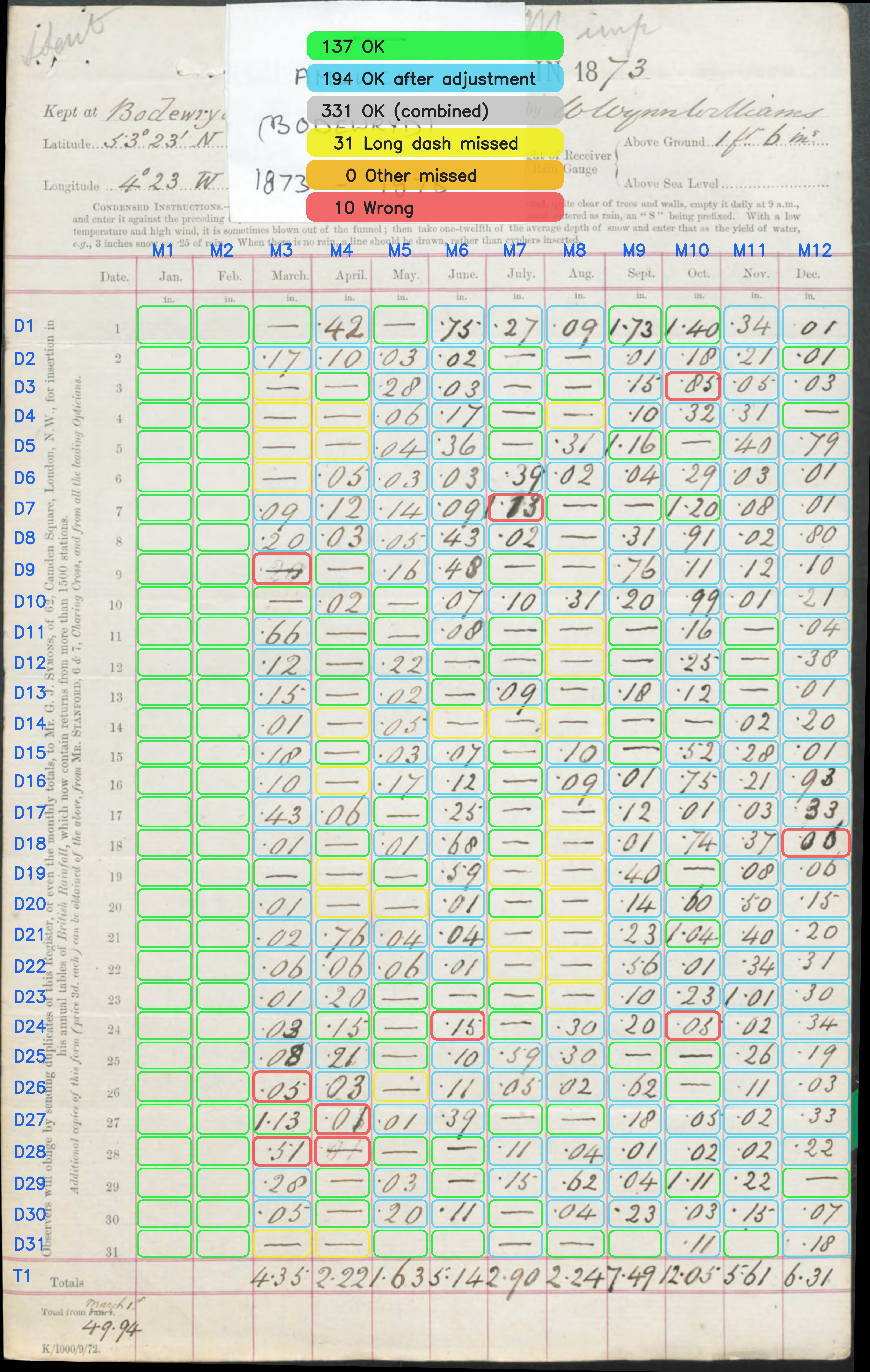Select the handwritten annual total "49.94"

coord(112,1329)
